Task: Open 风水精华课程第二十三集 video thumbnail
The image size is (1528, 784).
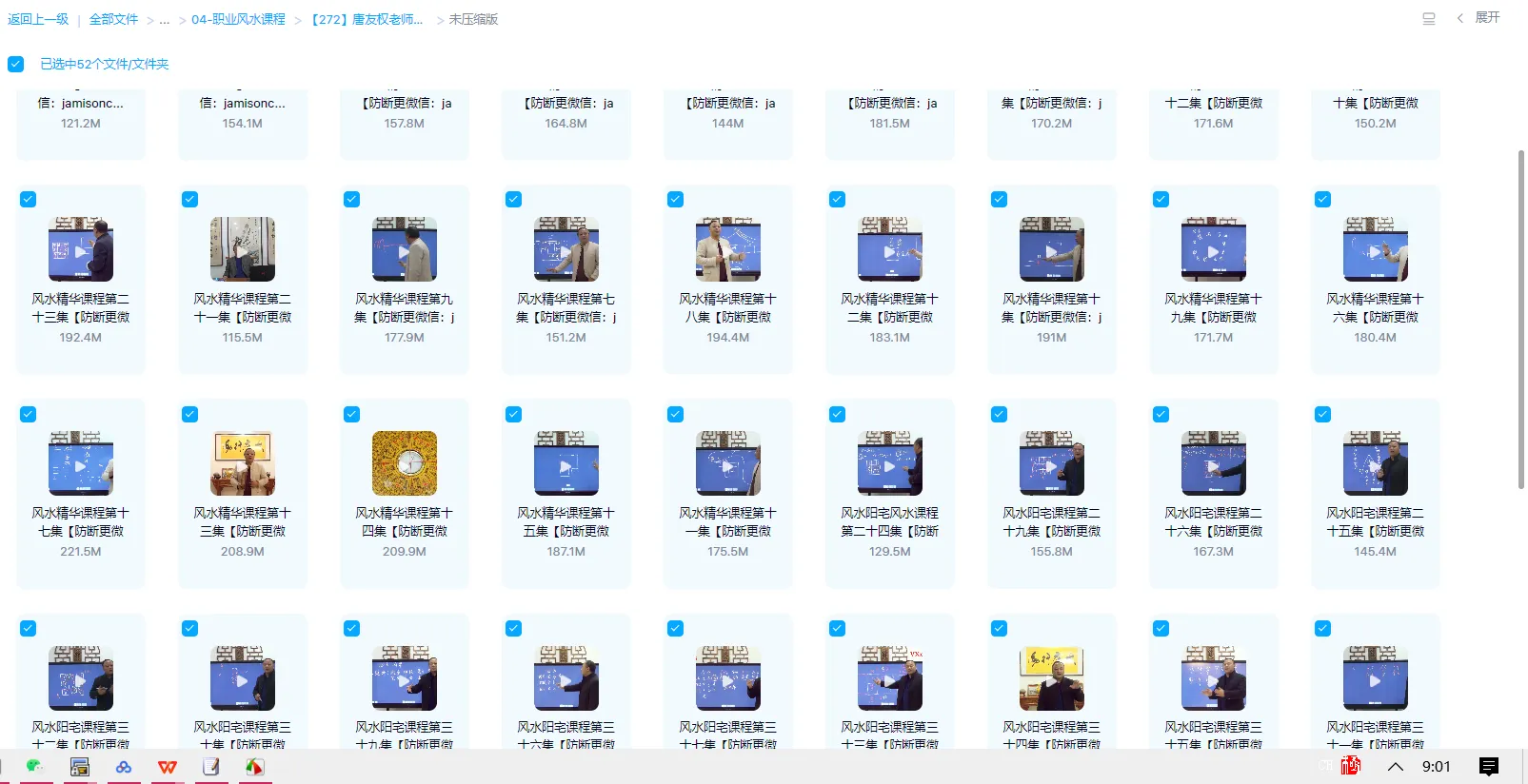Action: (81, 249)
